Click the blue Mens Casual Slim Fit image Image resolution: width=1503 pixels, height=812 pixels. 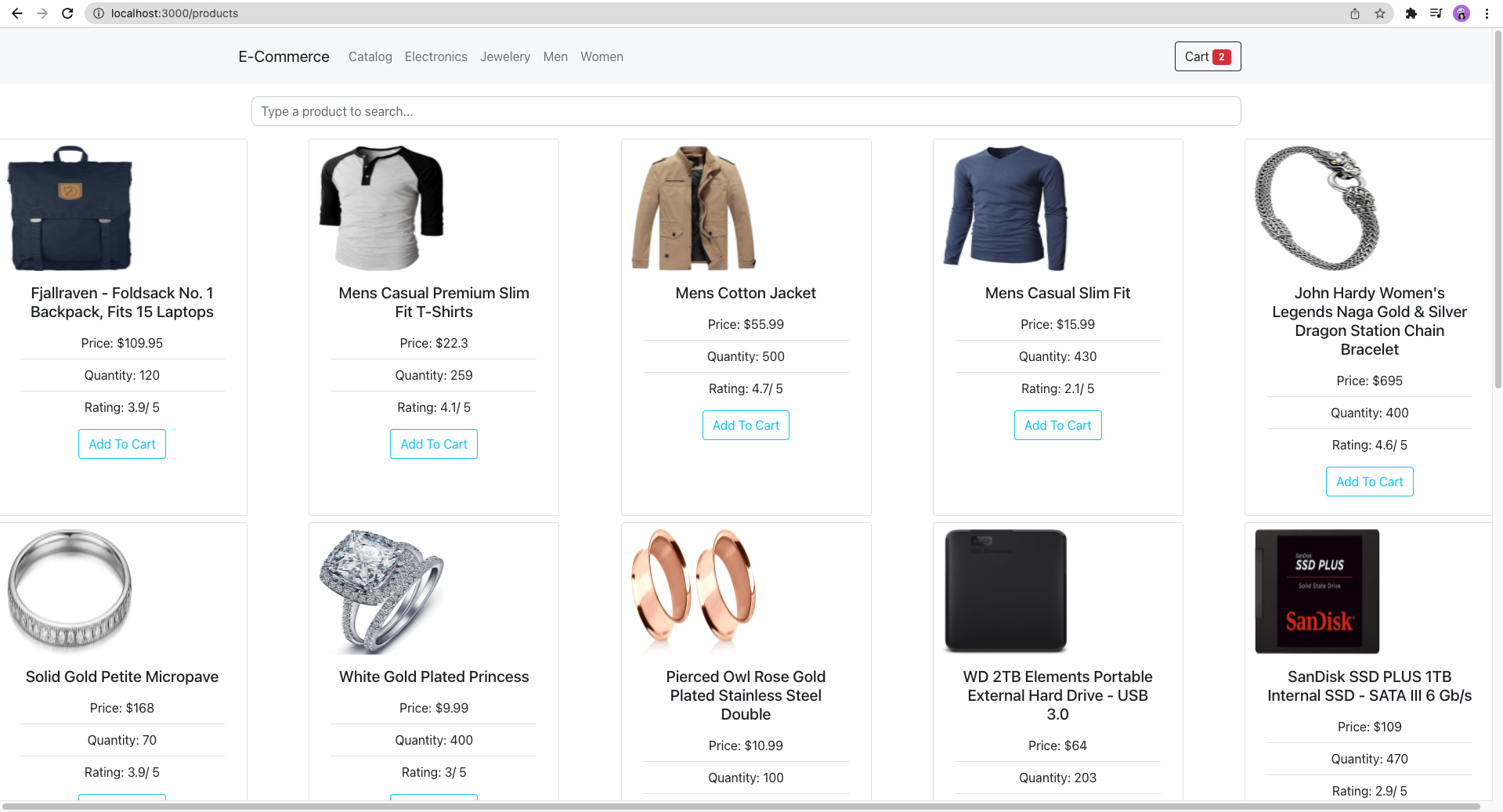coord(1006,208)
